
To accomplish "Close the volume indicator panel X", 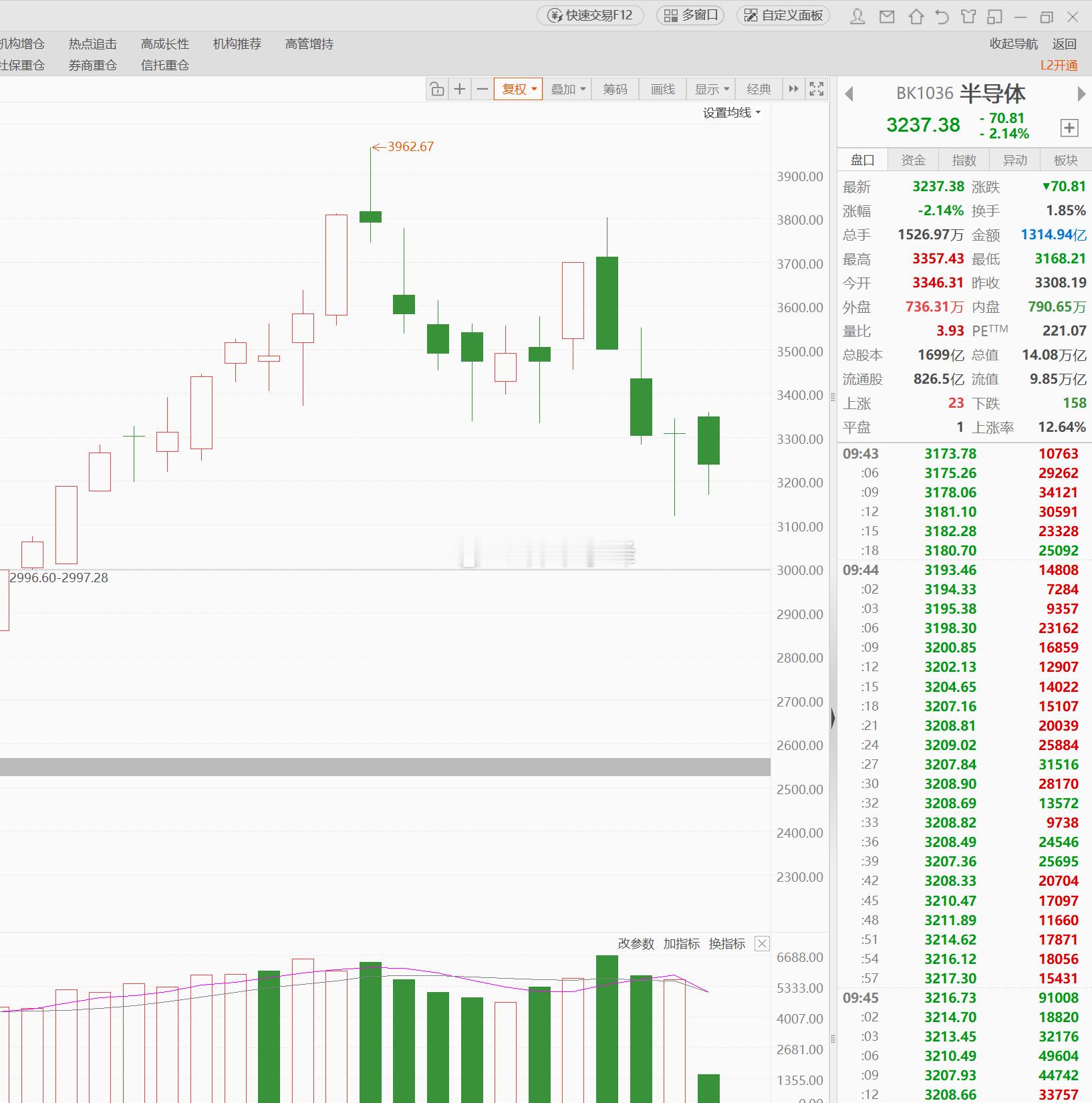I will (762, 943).
